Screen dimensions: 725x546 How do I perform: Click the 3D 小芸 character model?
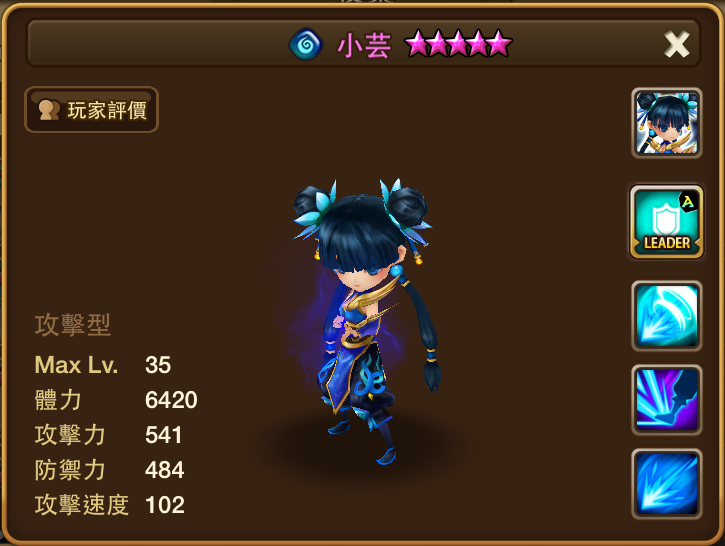pyautogui.click(x=365, y=321)
